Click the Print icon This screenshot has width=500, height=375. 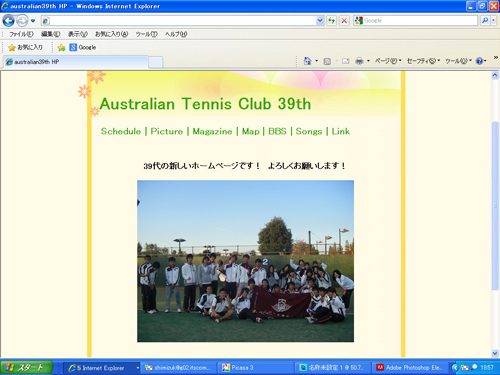coord(359,61)
